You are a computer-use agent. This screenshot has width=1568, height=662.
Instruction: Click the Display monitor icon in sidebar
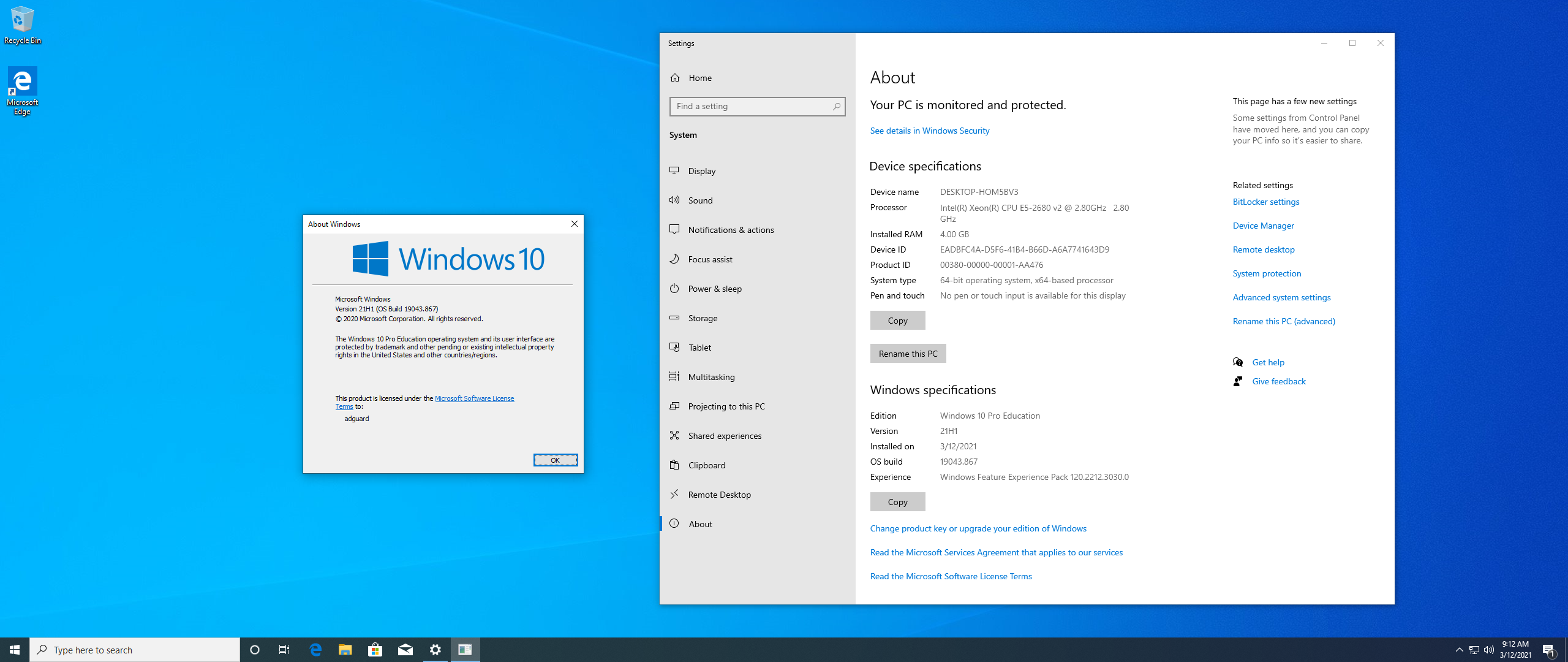[674, 170]
